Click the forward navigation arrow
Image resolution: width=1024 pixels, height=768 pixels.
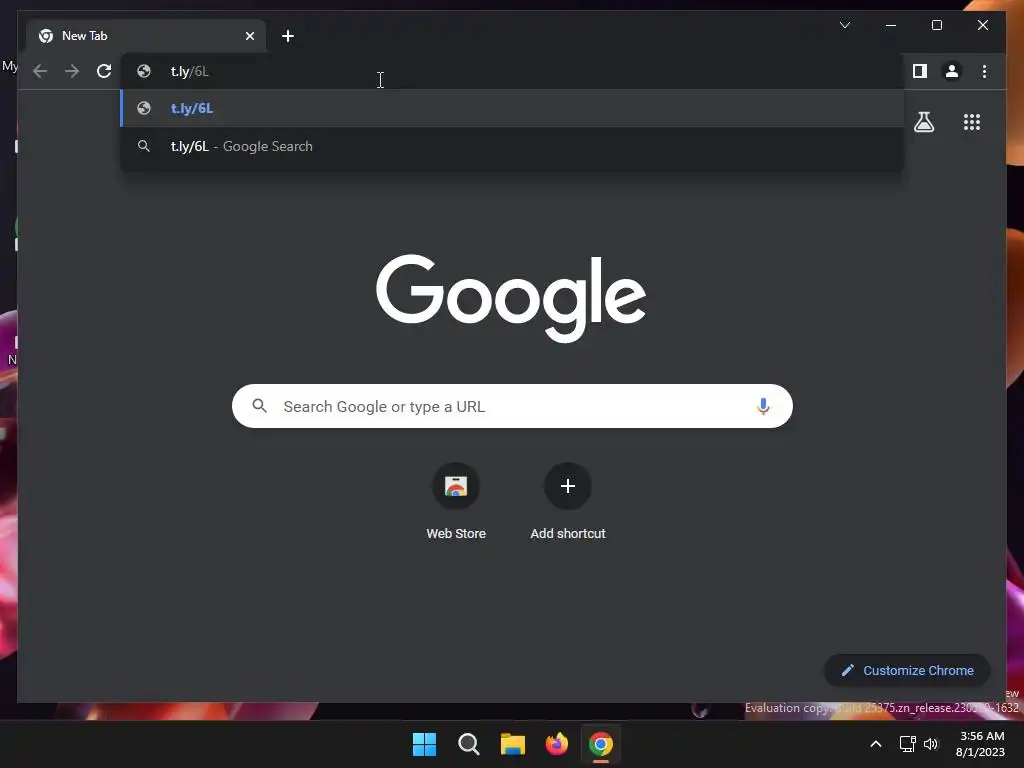click(x=72, y=71)
